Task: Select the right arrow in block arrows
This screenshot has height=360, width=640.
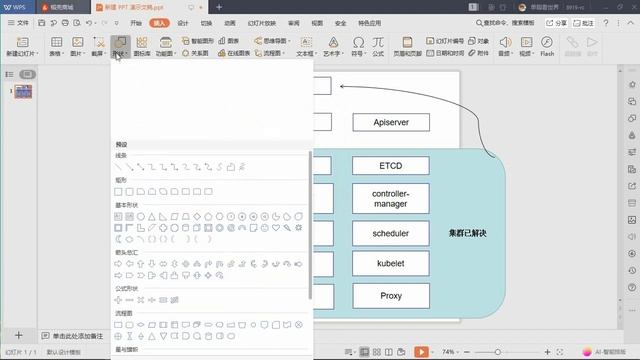Action: [118, 264]
